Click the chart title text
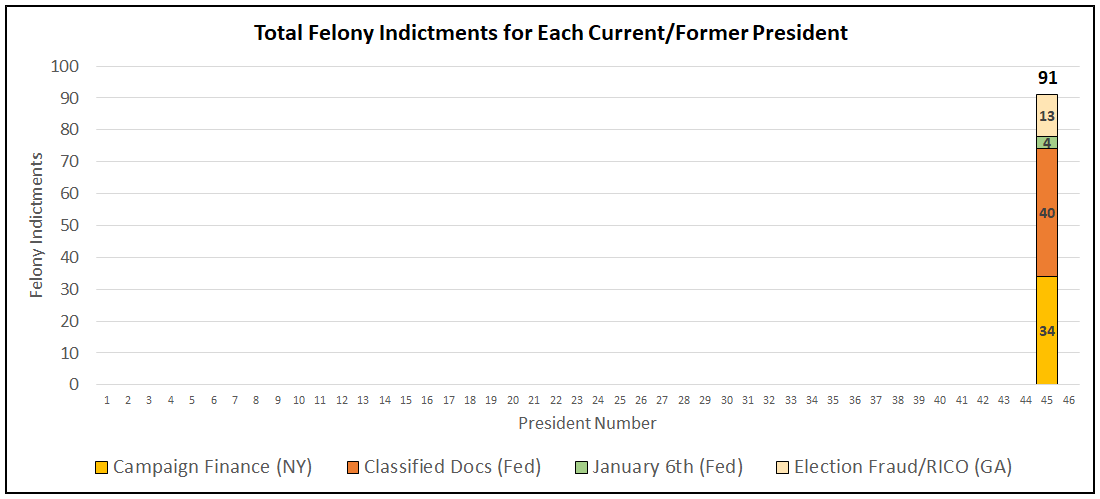Image resolution: width=1100 pixels, height=499 pixels. click(x=550, y=33)
